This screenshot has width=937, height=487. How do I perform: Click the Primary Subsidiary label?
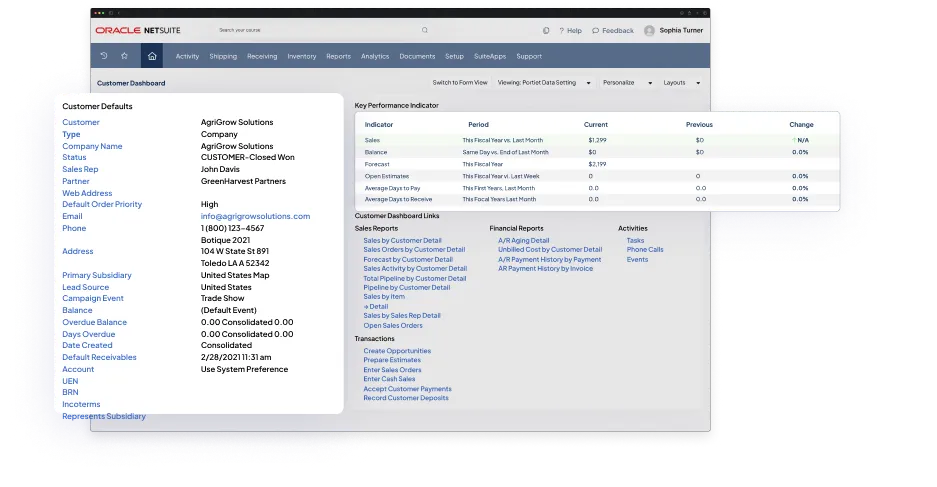coord(97,275)
